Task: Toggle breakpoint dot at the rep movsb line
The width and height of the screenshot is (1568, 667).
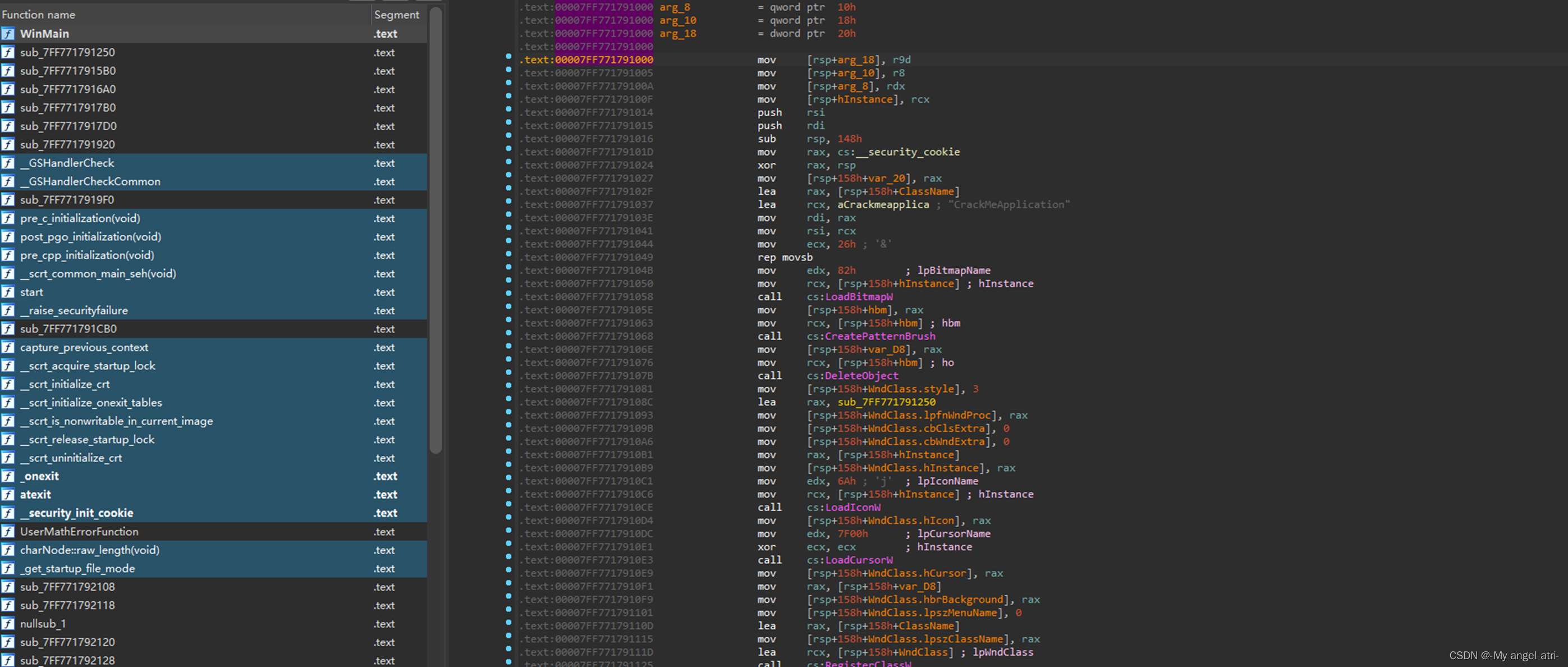Action: click(509, 254)
